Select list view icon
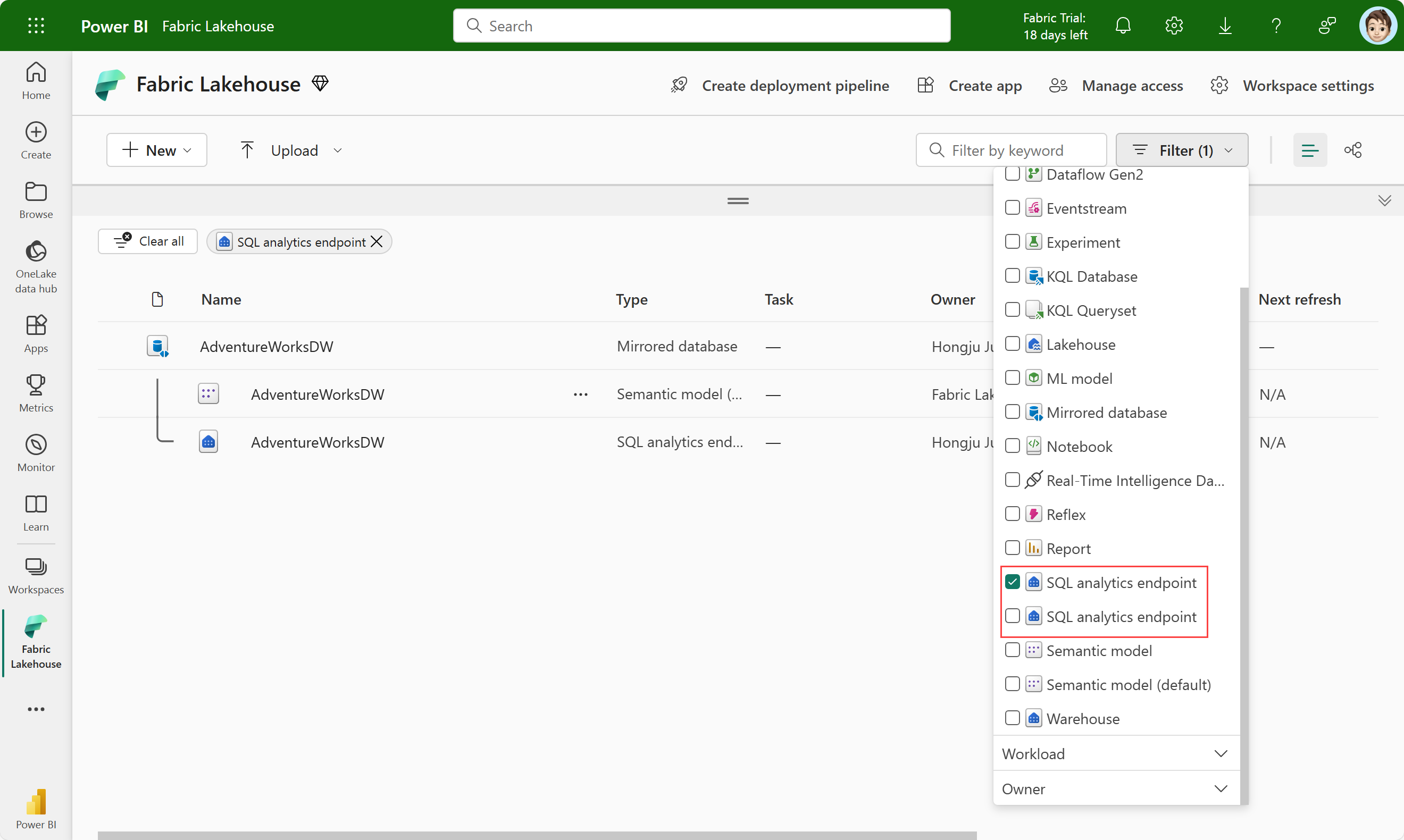This screenshot has width=1404, height=840. tap(1310, 150)
